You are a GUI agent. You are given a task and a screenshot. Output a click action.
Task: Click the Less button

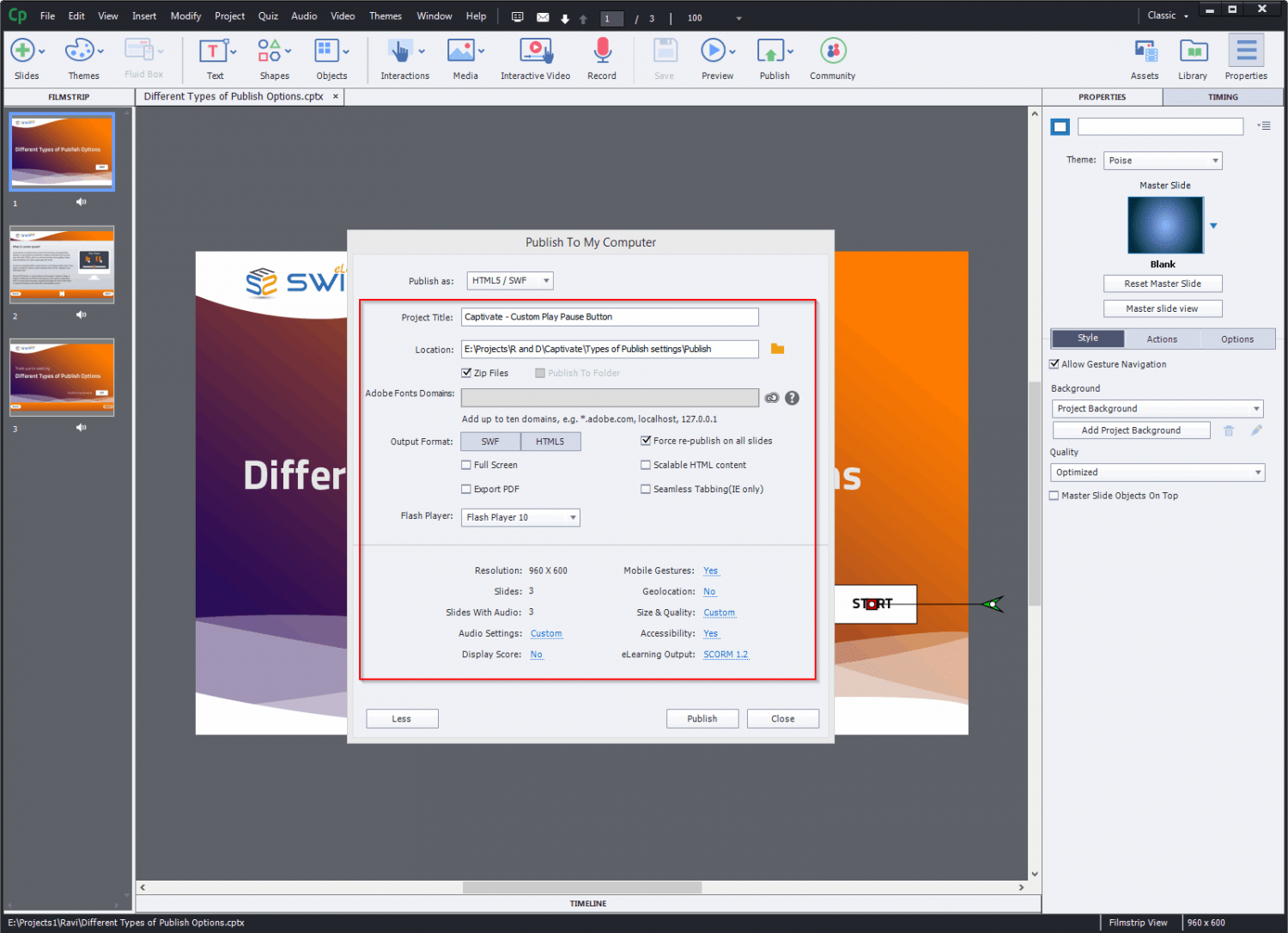pyautogui.click(x=402, y=719)
